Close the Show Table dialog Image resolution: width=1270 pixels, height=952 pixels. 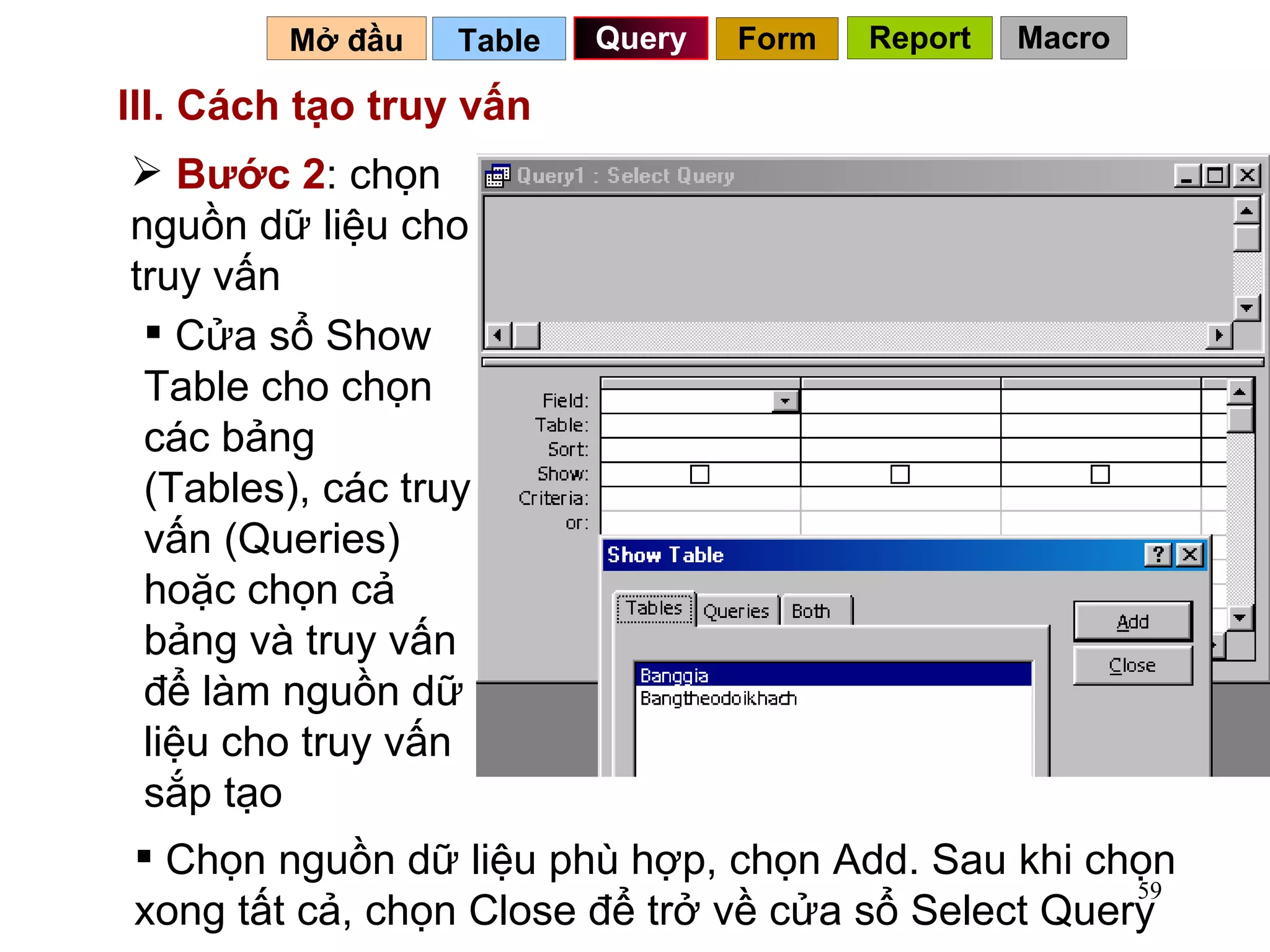click(1189, 555)
